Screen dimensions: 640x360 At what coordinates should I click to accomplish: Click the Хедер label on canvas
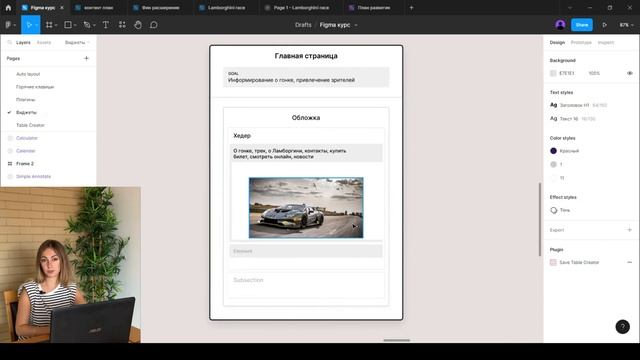[242, 136]
